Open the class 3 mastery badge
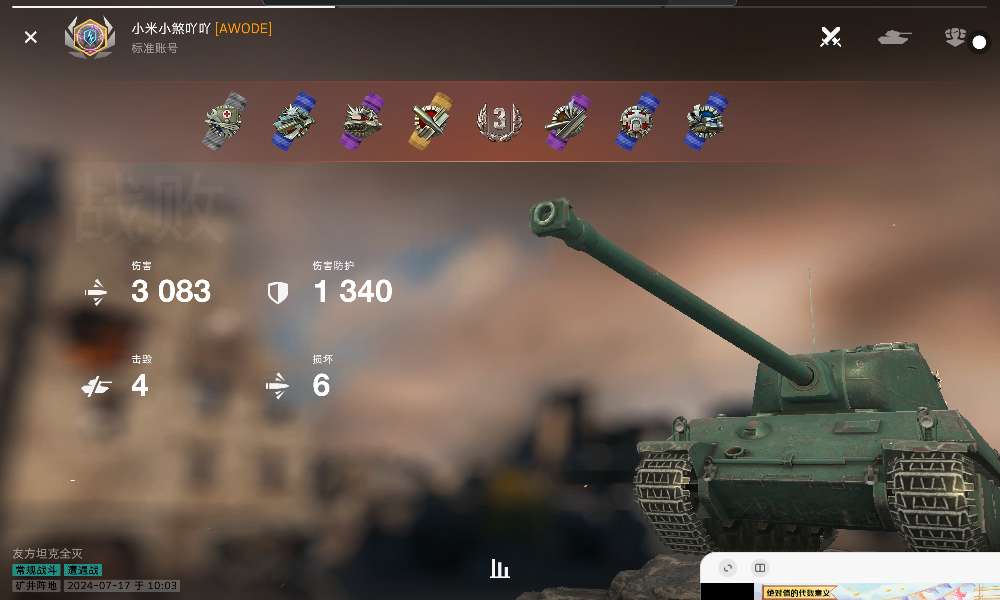 499,121
